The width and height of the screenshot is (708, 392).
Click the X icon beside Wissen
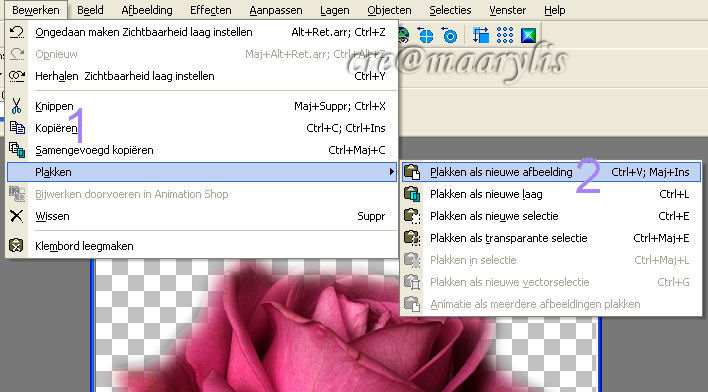[16, 216]
